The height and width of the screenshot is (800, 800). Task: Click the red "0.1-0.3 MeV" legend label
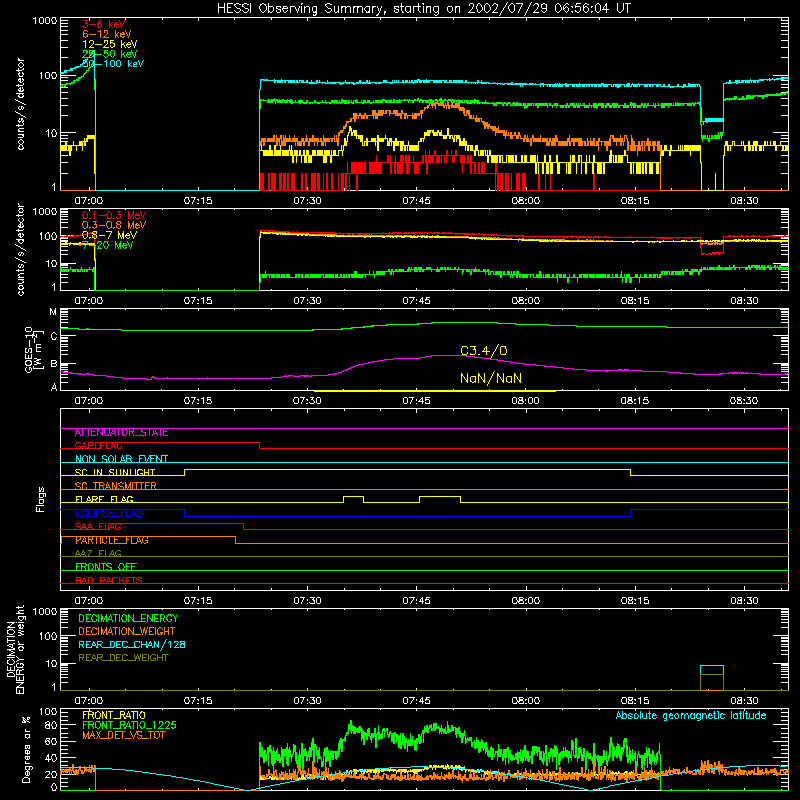click(x=114, y=215)
